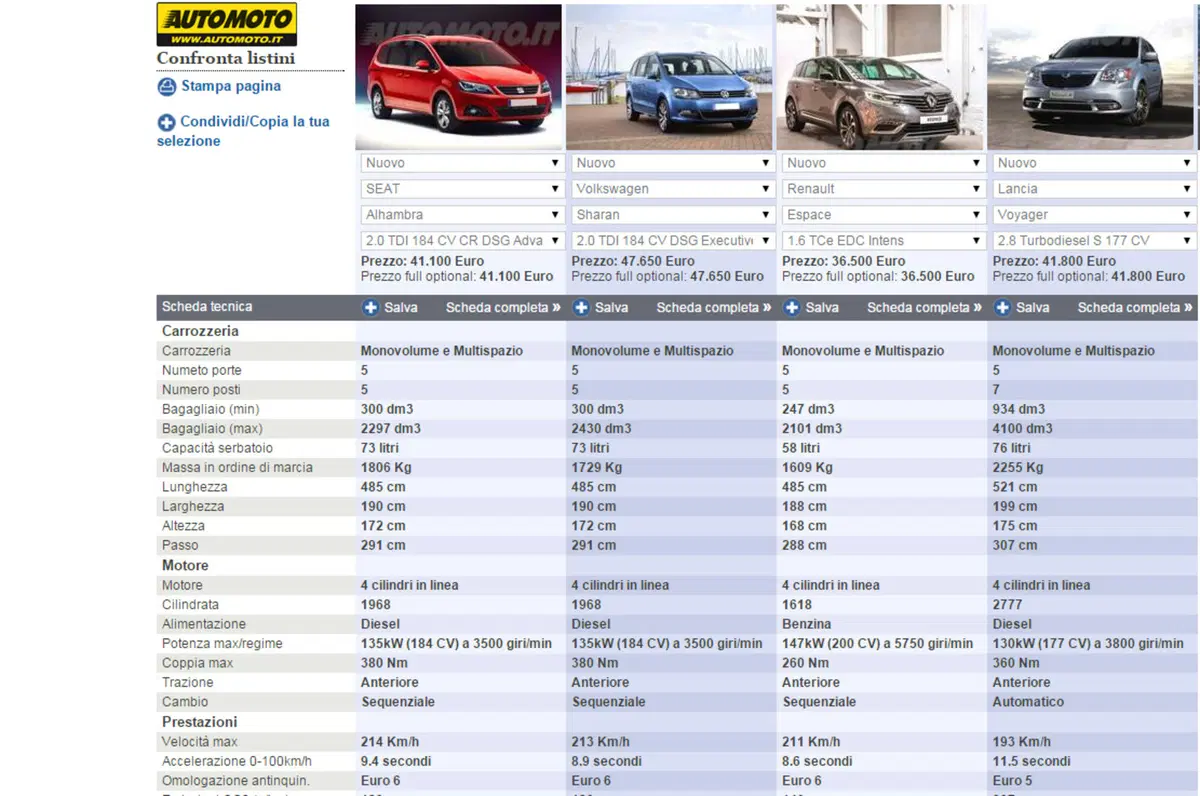The width and height of the screenshot is (1200, 796).
Task: Open Scheda completa for the SEAT Alhambra
Action: pyautogui.click(x=503, y=308)
